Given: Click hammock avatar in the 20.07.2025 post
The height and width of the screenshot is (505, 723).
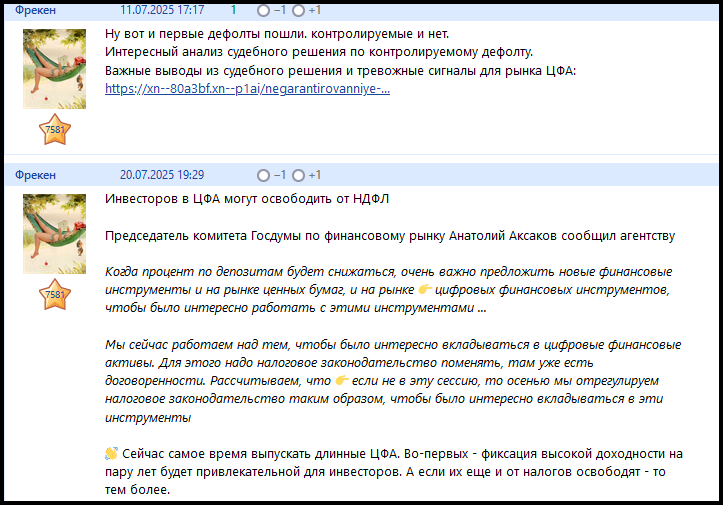Looking at the screenshot, I should tap(54, 234).
